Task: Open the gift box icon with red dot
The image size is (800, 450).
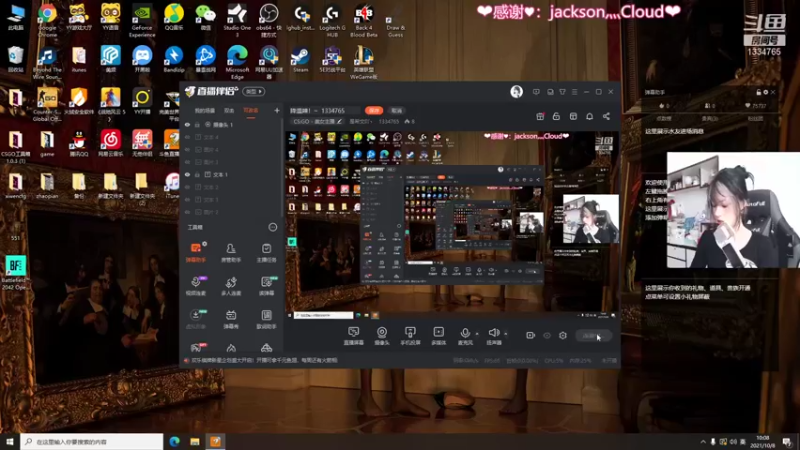Action: point(540,116)
